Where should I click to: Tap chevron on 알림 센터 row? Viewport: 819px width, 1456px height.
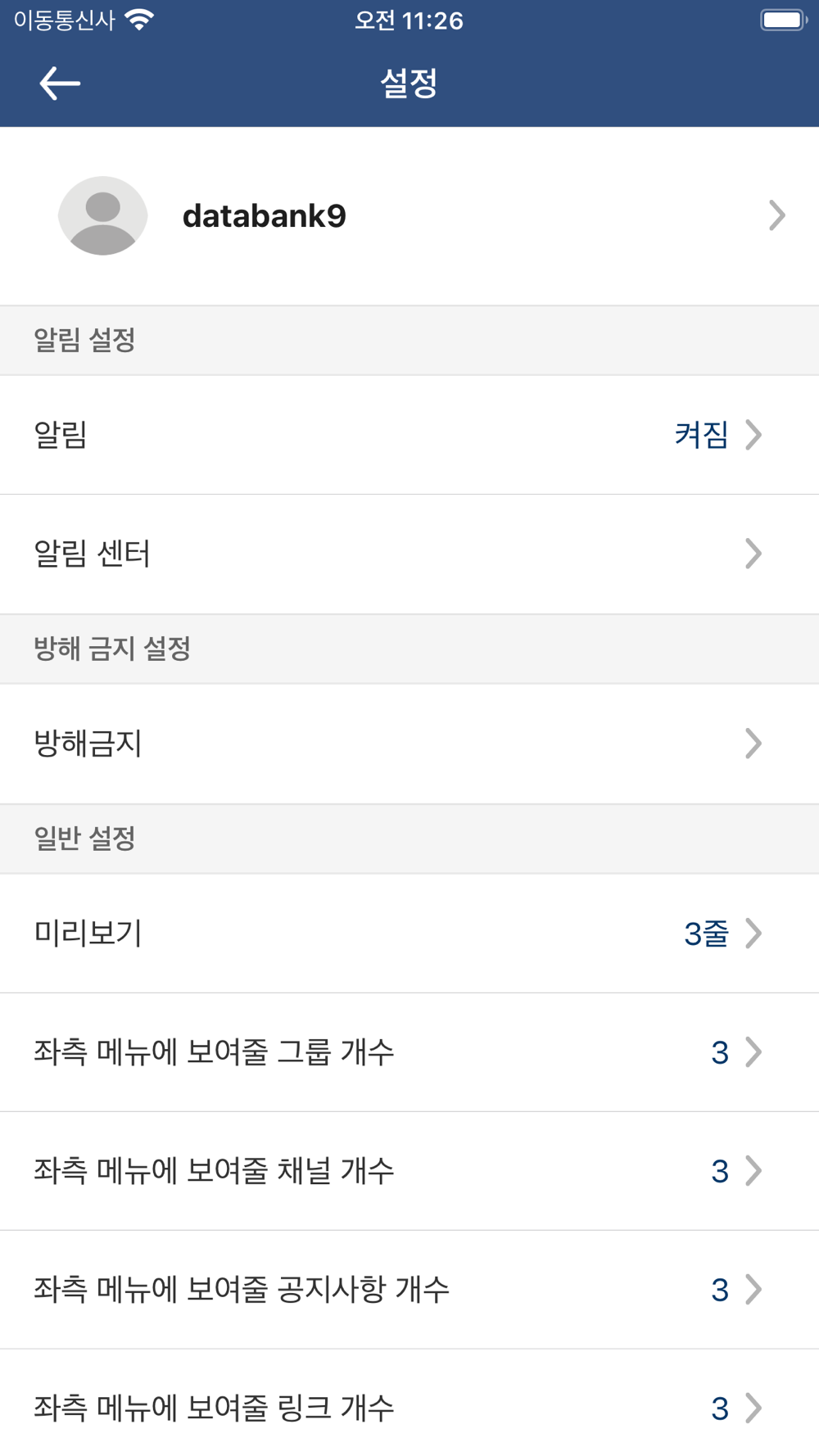(753, 554)
